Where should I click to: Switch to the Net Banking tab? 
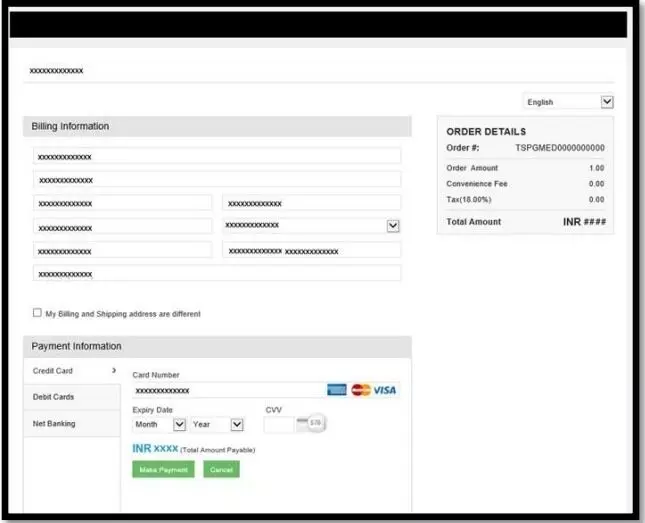point(53,424)
